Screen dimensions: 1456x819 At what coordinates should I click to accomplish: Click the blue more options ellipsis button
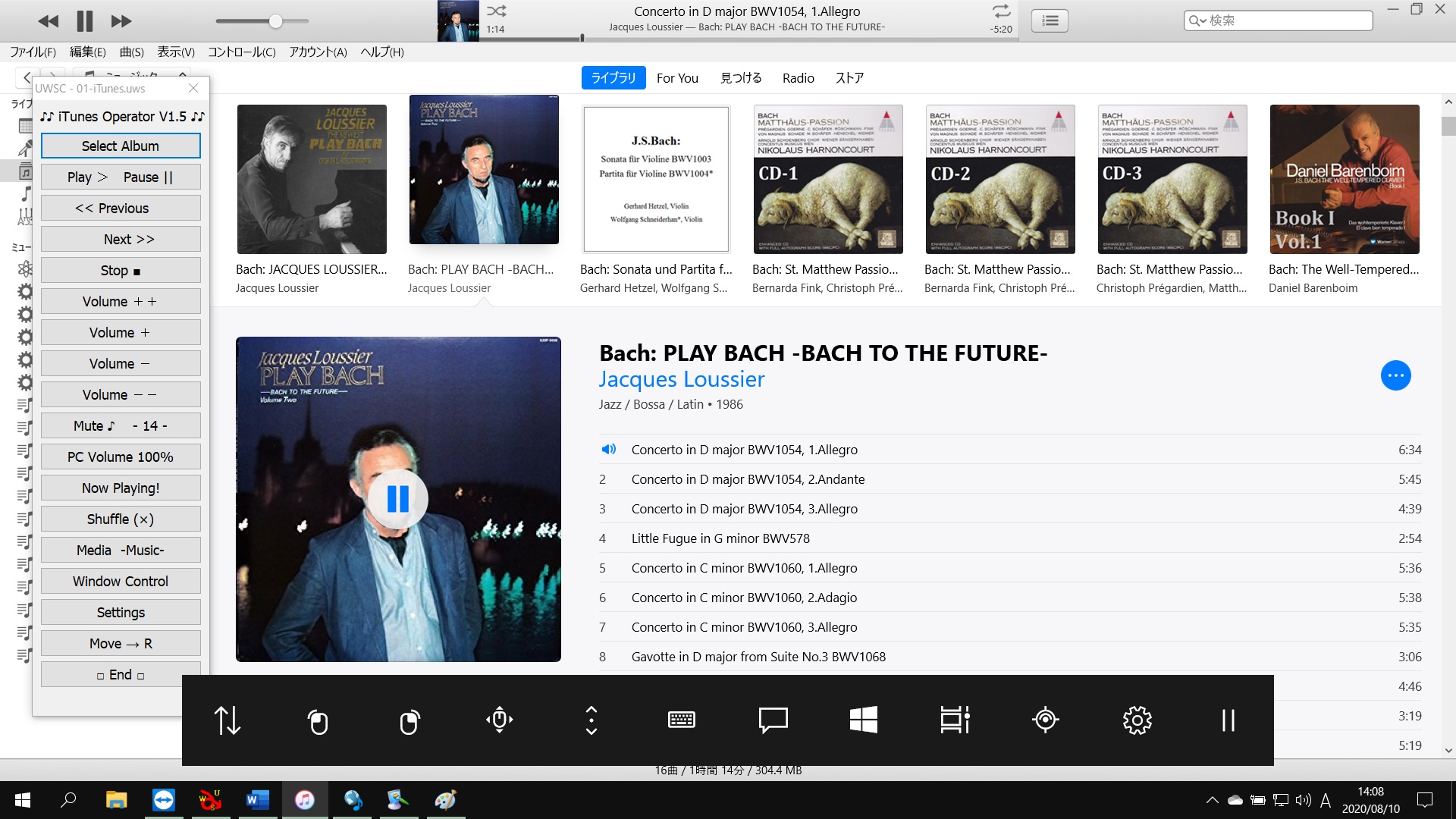click(1395, 375)
